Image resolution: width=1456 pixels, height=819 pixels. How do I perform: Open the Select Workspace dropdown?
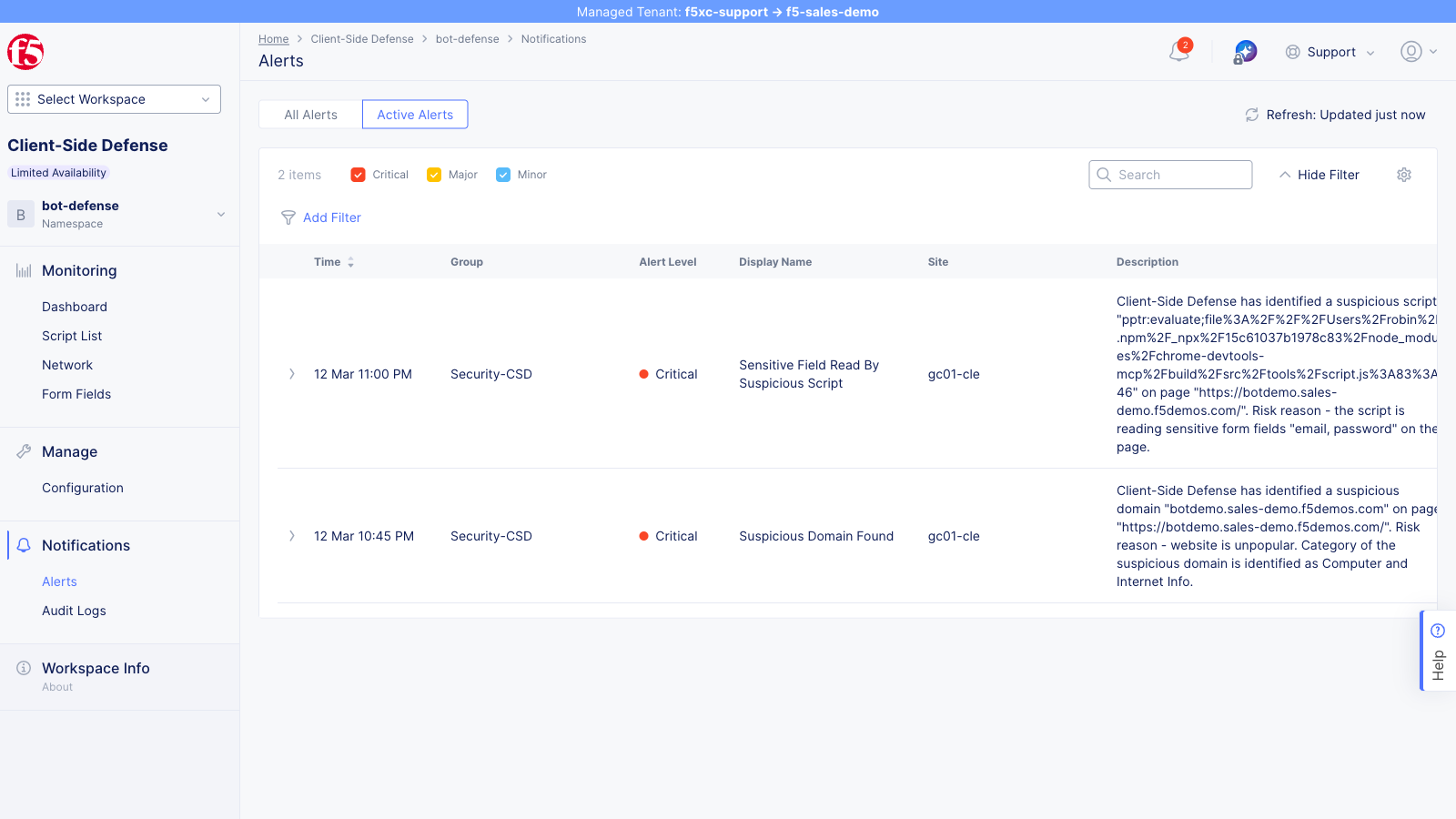[x=113, y=98]
